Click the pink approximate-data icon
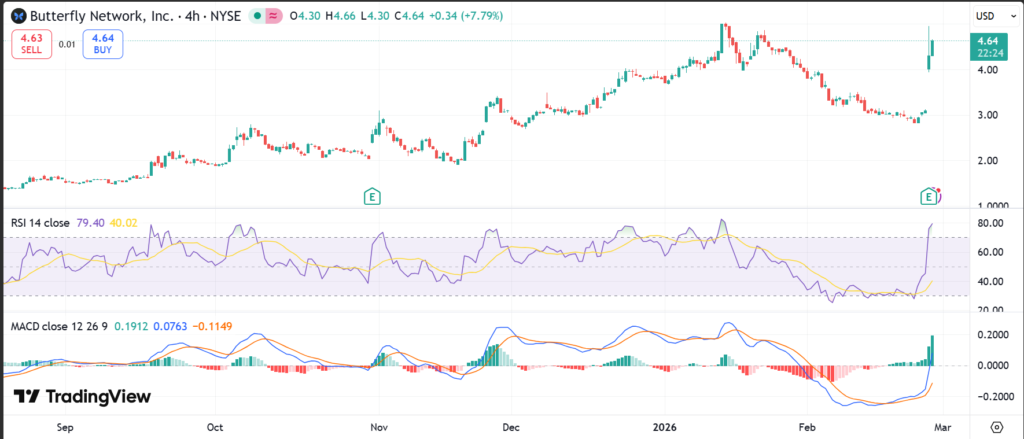This screenshot has height=439, width=1024. pyautogui.click(x=274, y=16)
